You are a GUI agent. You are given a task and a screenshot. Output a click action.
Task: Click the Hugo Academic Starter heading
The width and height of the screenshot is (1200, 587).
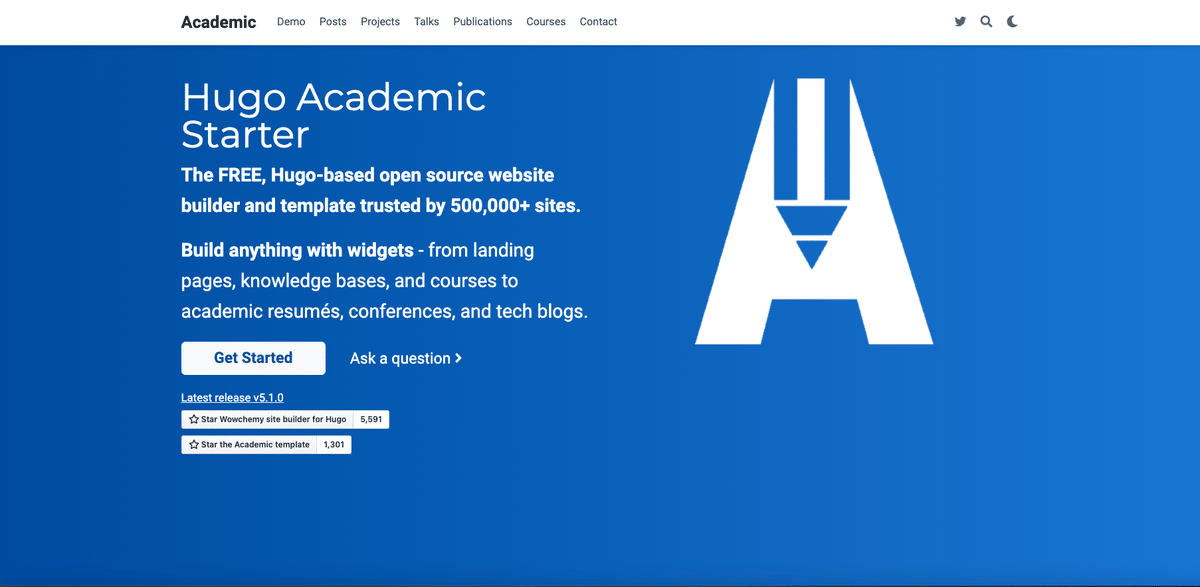click(x=333, y=115)
